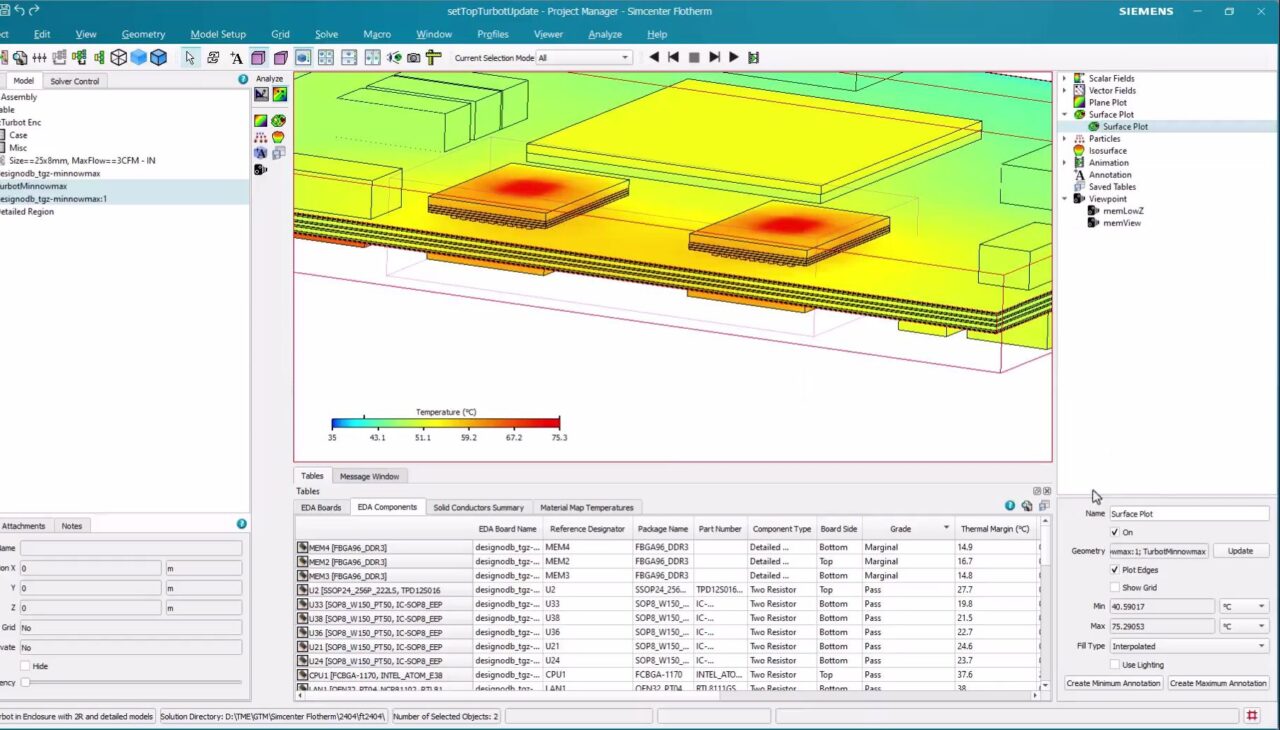Click the Surface Plot Name input field

point(1189,514)
